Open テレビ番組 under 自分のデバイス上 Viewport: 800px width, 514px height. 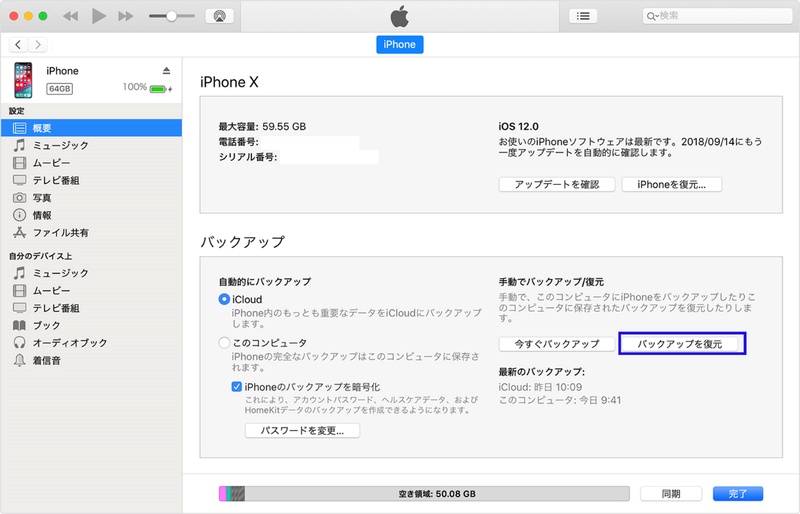coord(91,308)
